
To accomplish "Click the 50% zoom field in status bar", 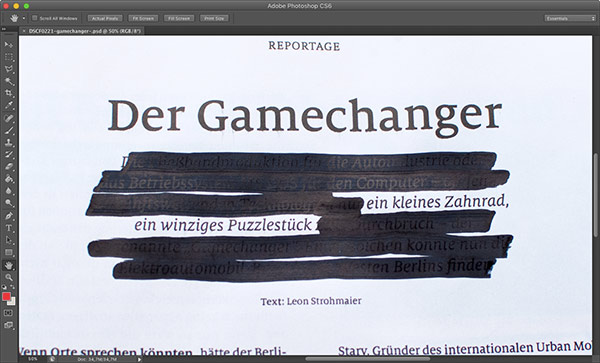I will [x=33, y=359].
